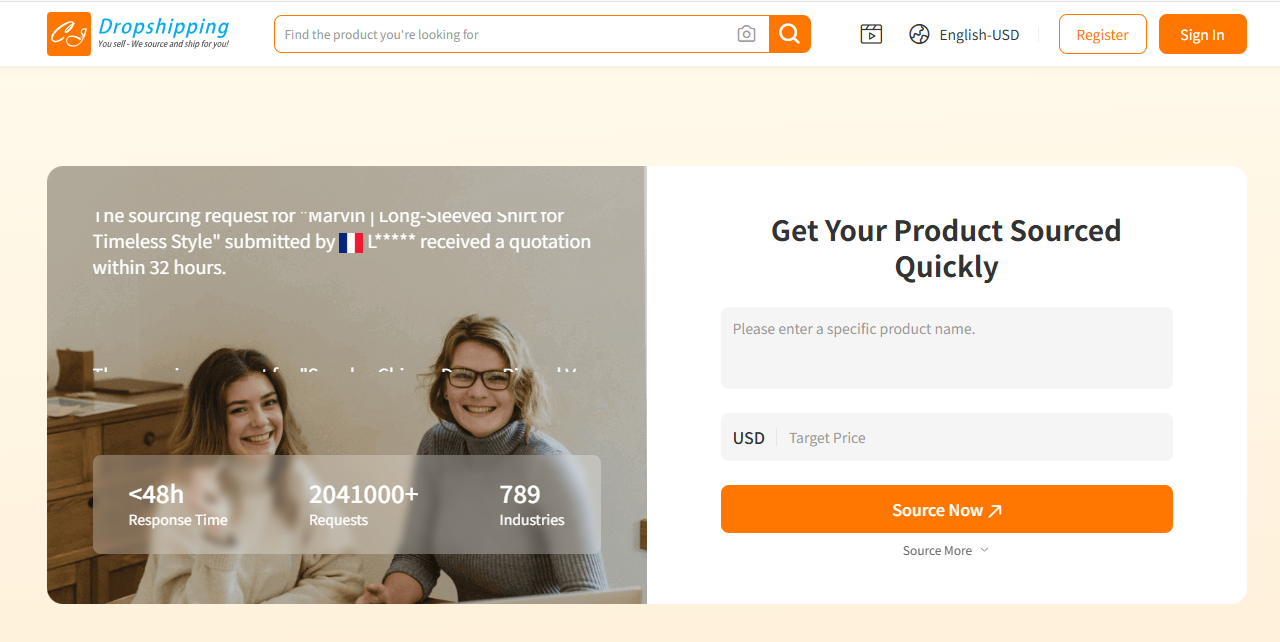This screenshot has width=1280, height=642.
Task: Click the testimonial image panel
Action: (347, 385)
